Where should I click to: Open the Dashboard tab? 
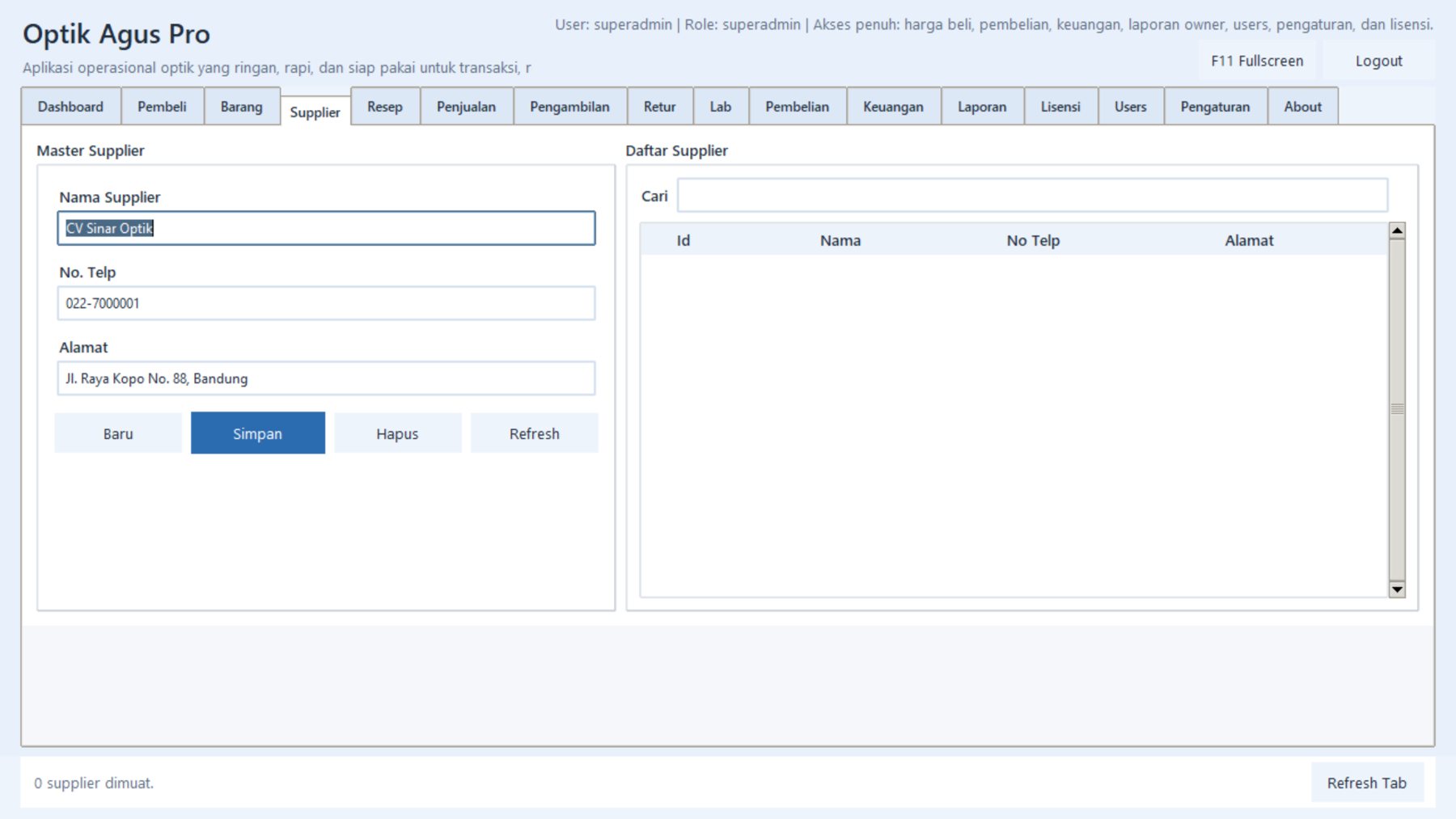tap(70, 107)
